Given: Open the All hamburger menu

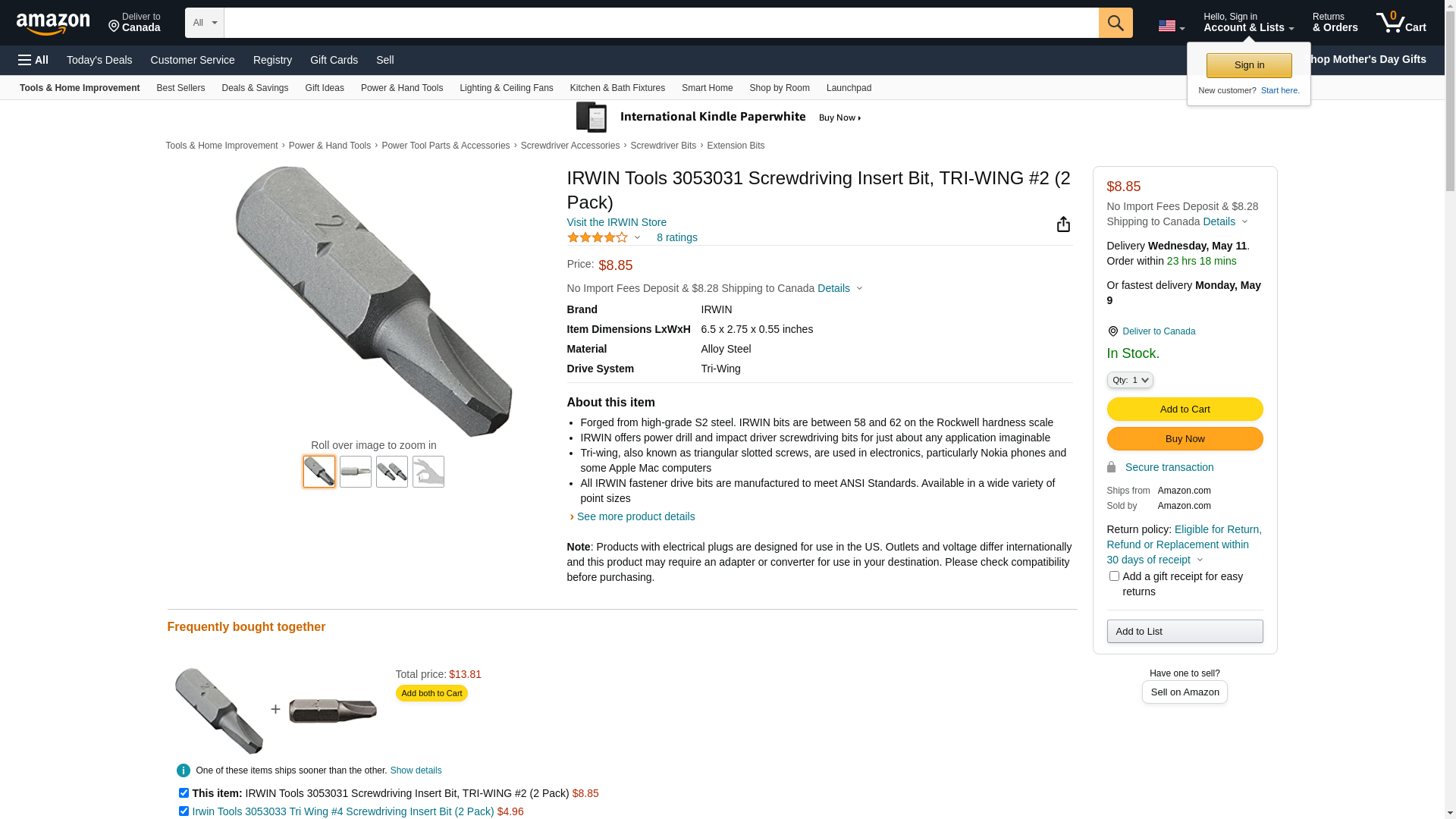Looking at the screenshot, I should tap(33, 60).
